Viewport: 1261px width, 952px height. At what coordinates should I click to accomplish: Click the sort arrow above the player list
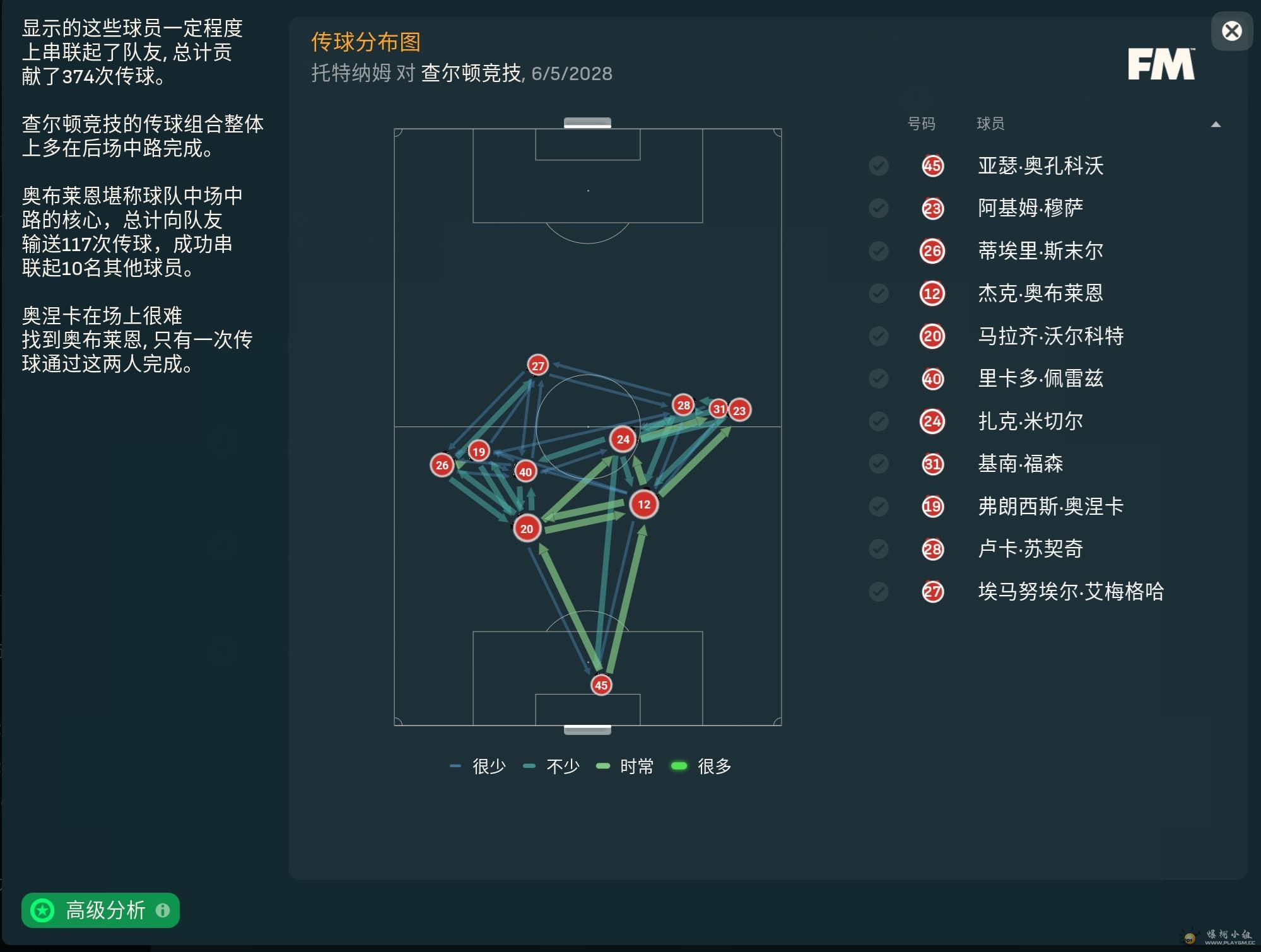tap(1216, 124)
